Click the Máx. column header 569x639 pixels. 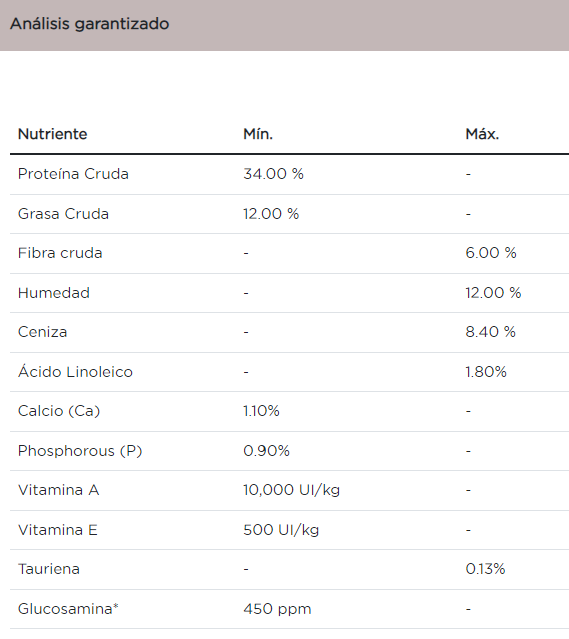[482, 134]
